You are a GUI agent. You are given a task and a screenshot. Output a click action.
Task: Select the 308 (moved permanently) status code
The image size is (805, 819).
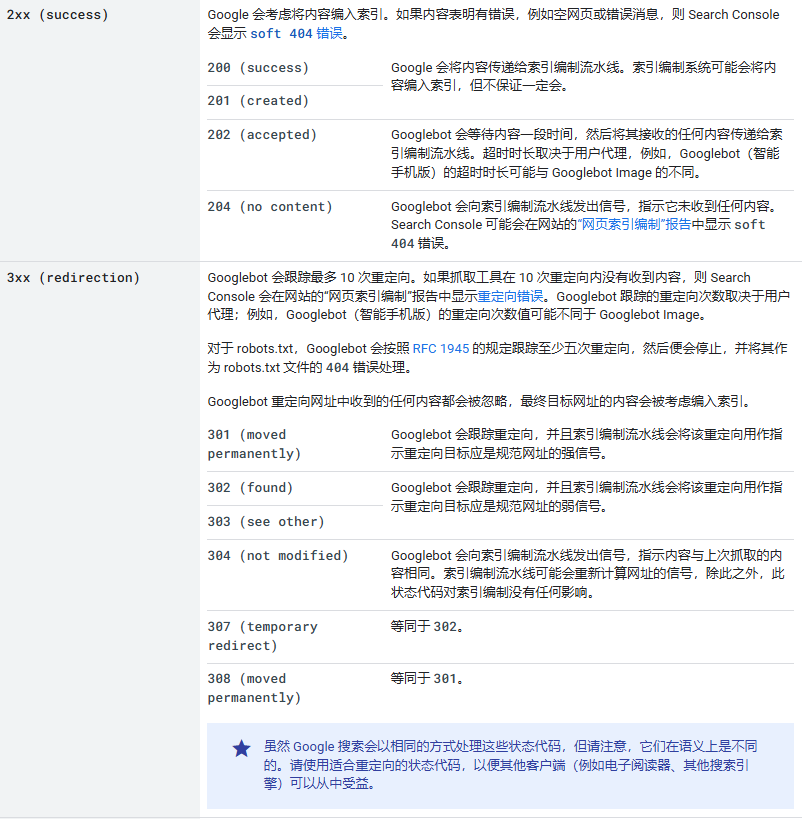coord(254,688)
